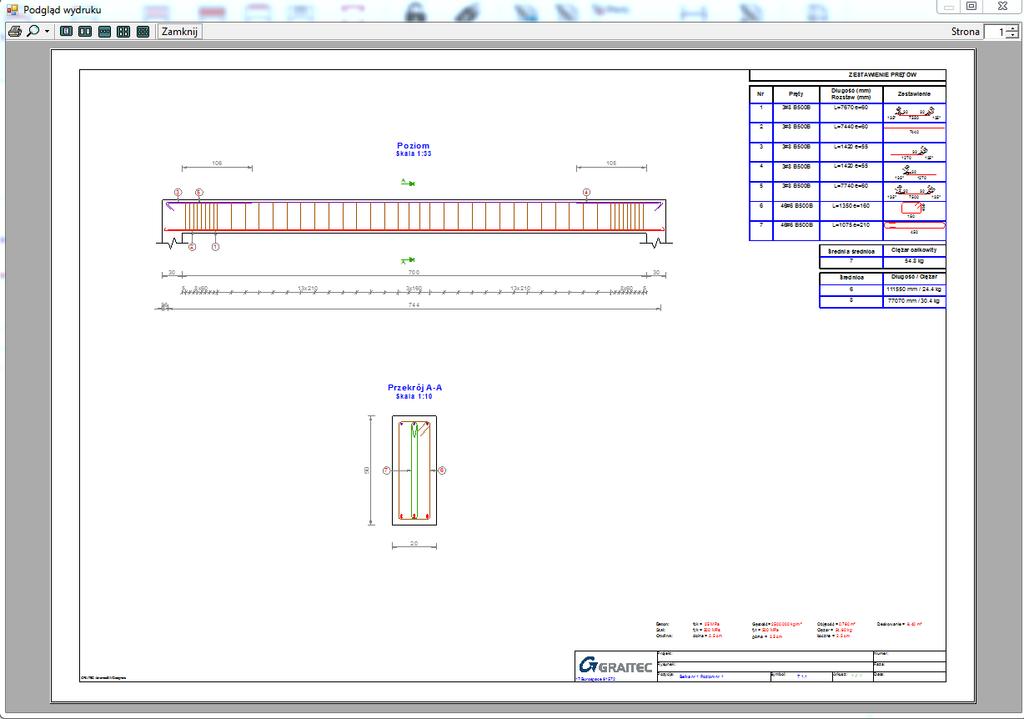Click the Zamknij button
This screenshot has width=1024, height=719.
pyautogui.click(x=180, y=31)
